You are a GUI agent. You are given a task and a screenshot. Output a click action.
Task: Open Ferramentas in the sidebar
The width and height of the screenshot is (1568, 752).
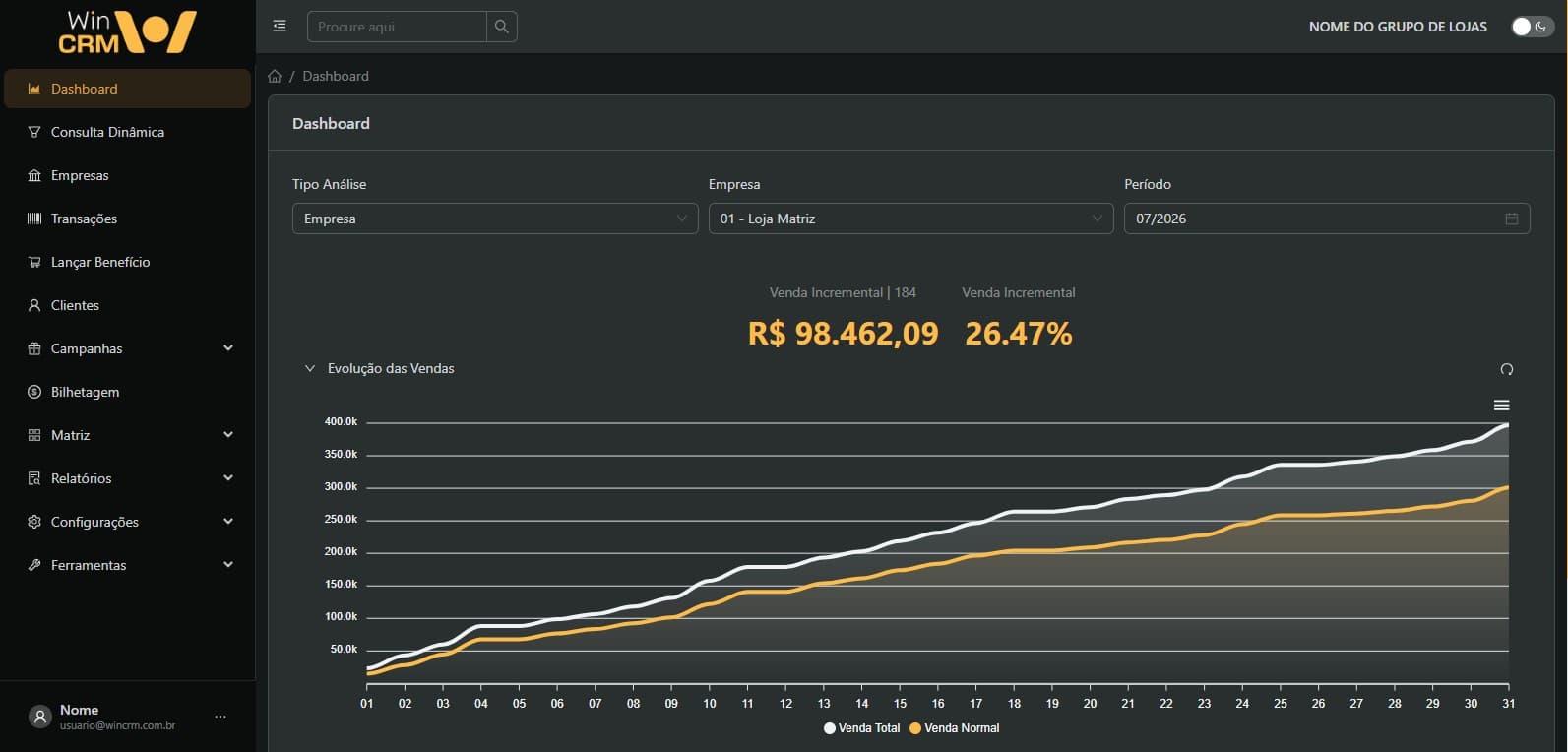[x=128, y=565]
